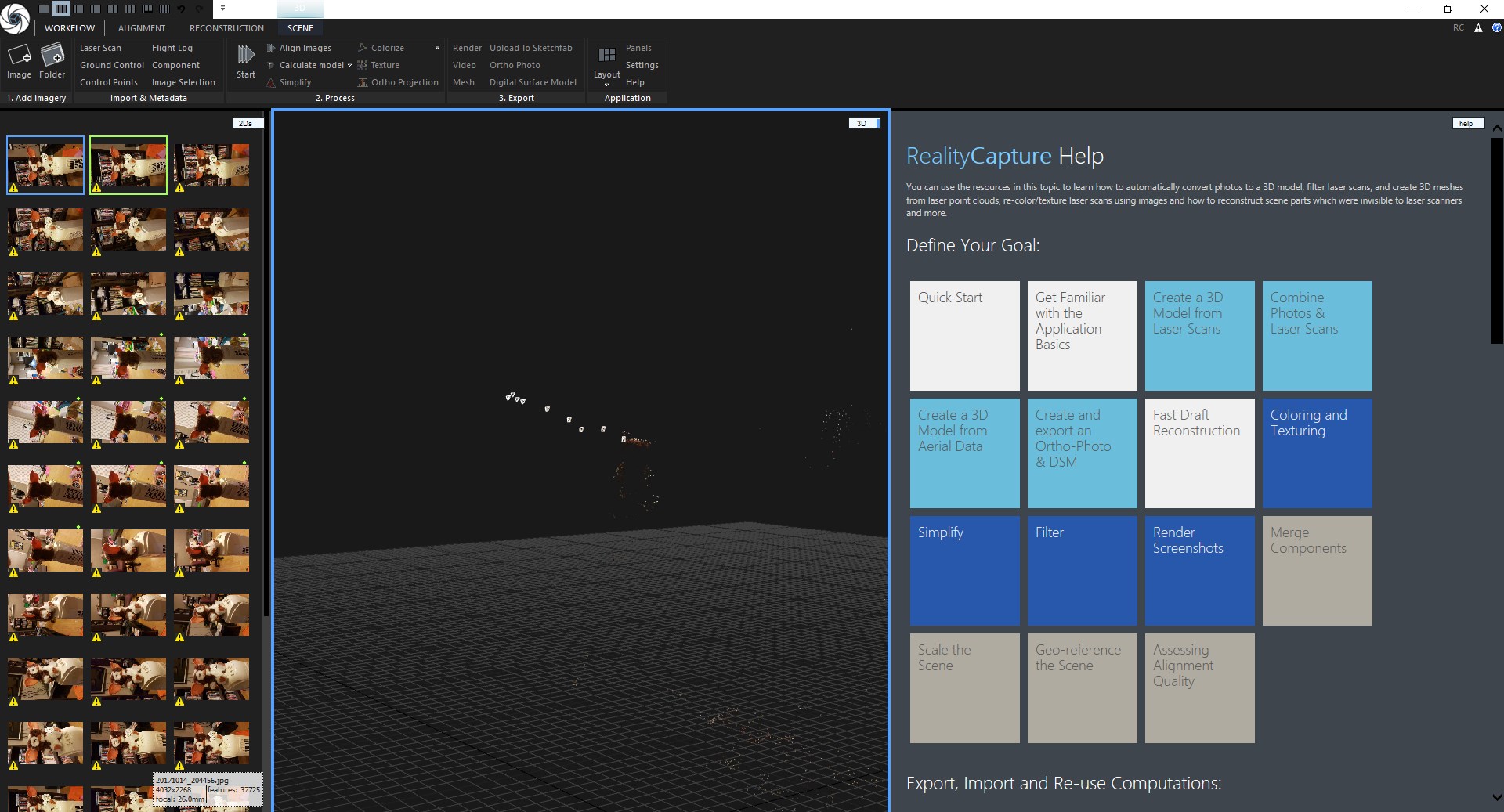Click Align Images in Process group
Viewport: 1504px width, 812px height.
click(x=298, y=48)
